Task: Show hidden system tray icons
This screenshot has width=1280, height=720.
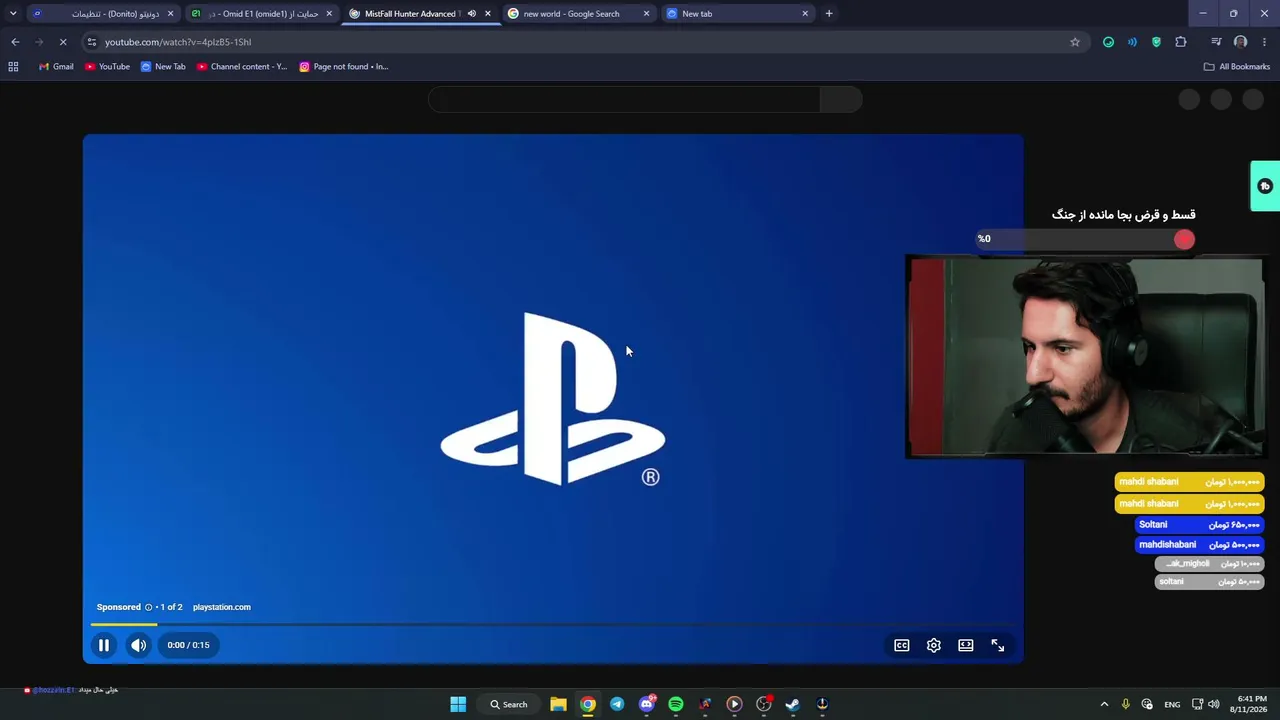Action: point(1104,704)
